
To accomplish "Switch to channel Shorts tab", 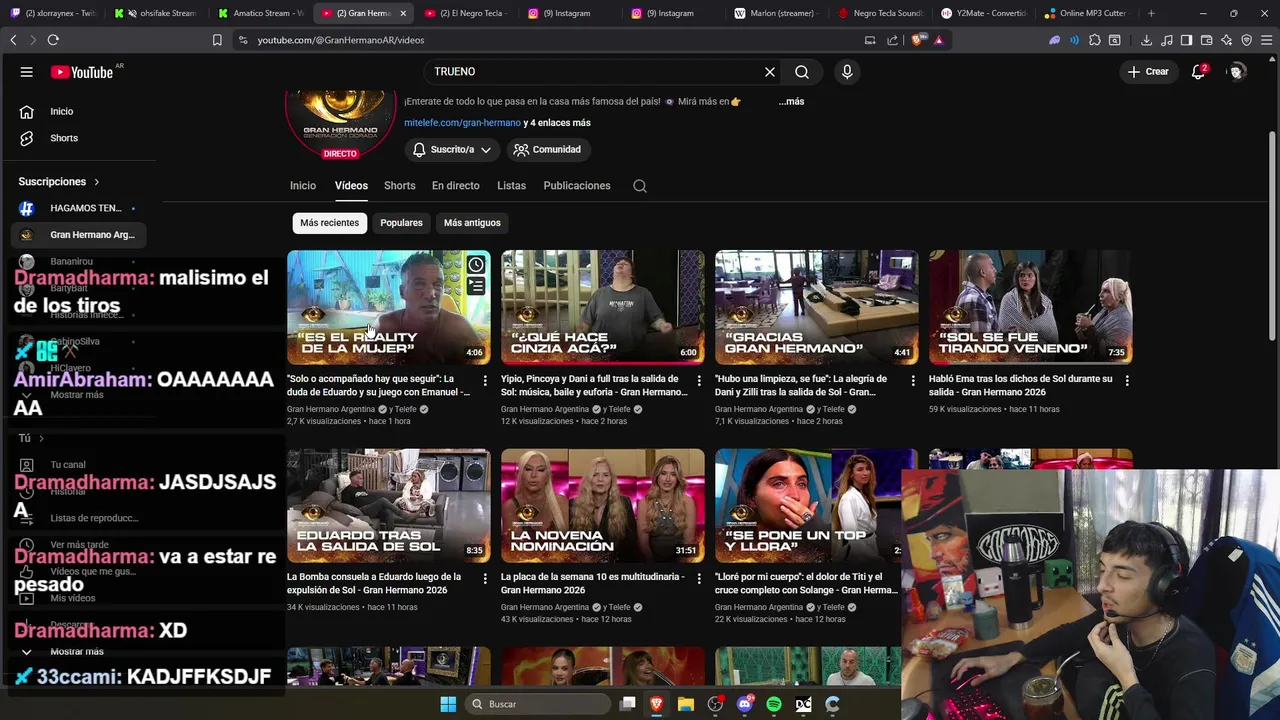I will pyautogui.click(x=400, y=186).
